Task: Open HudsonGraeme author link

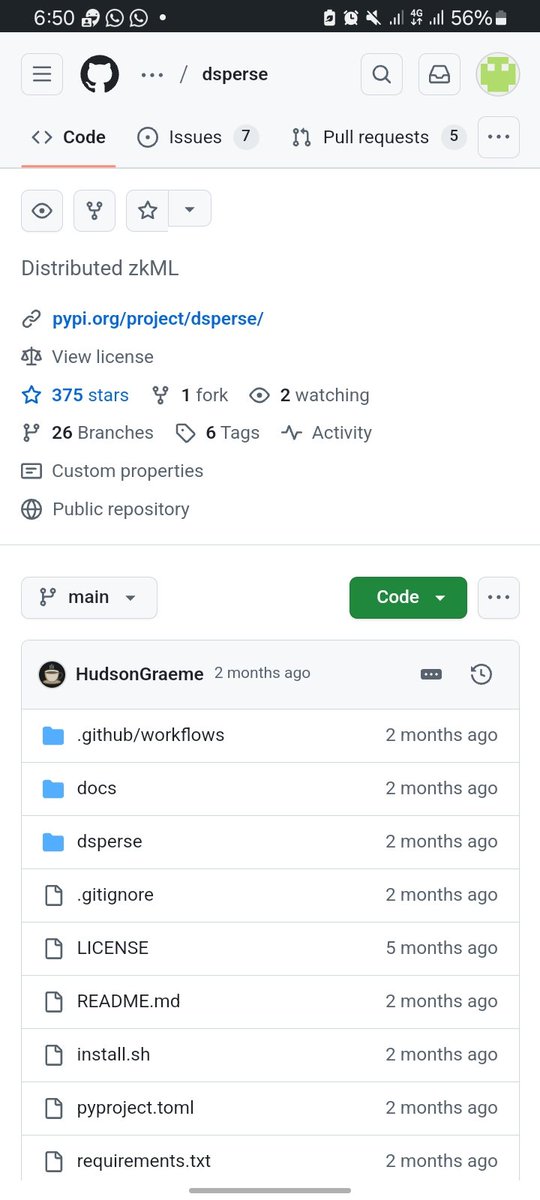Action: (140, 674)
